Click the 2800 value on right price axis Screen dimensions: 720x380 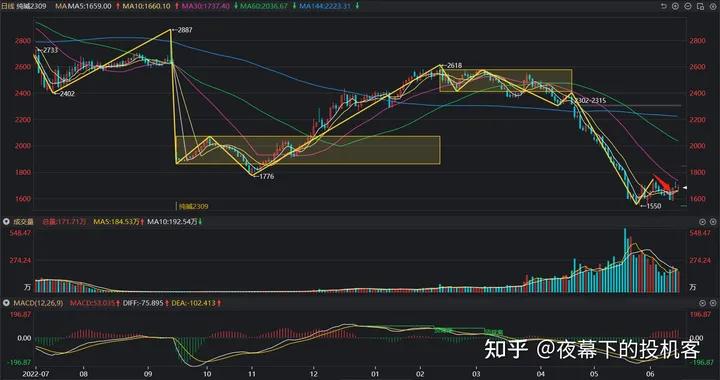[697, 40]
